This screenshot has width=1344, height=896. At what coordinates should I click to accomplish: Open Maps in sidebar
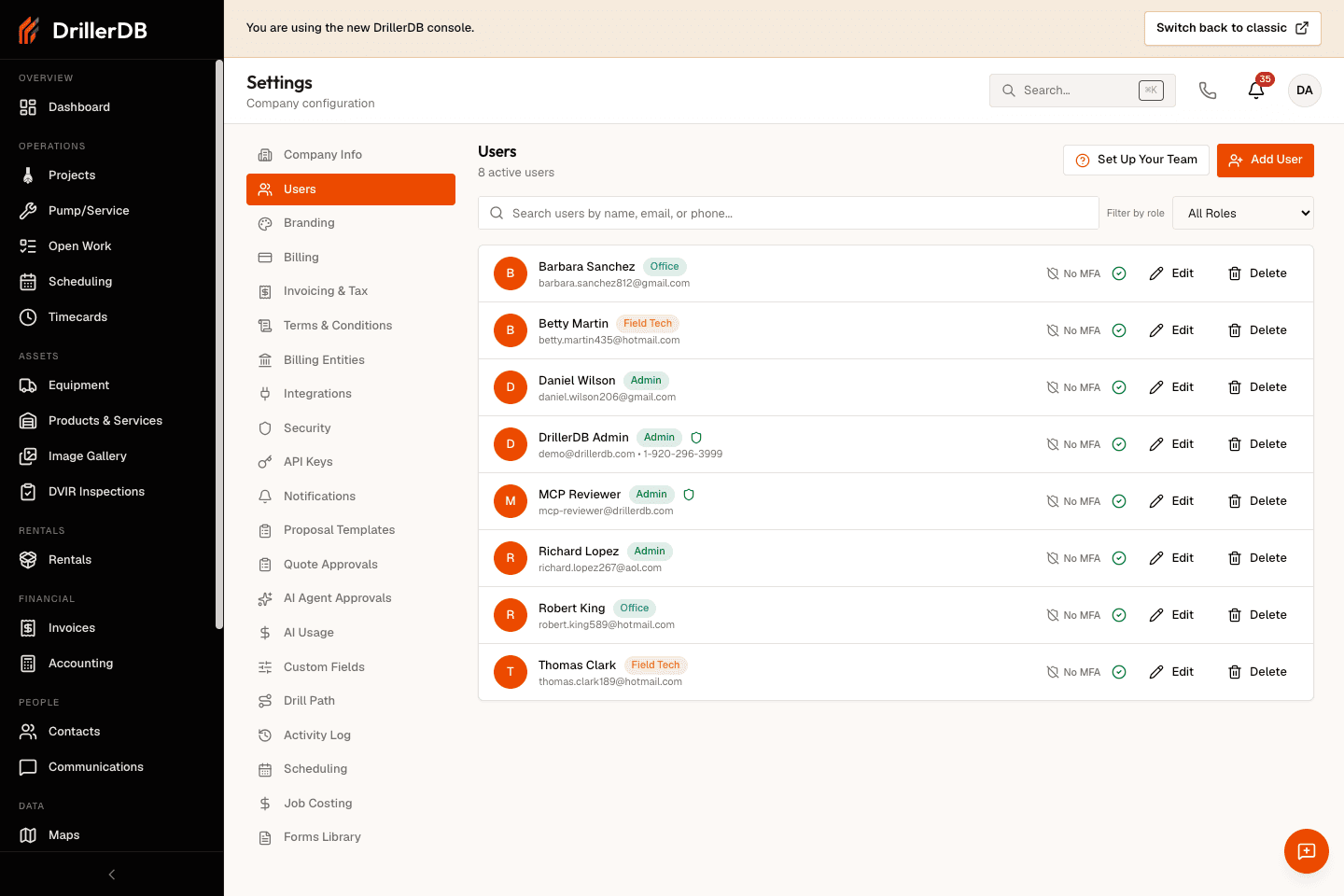tap(108, 835)
